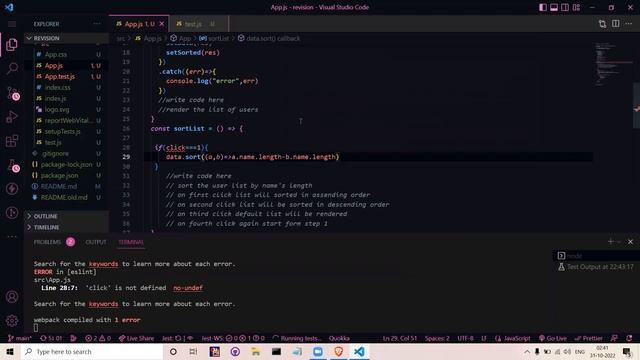Screen dimensions: 640x360
Task: Close the bottom panel
Action: (x=630, y=242)
